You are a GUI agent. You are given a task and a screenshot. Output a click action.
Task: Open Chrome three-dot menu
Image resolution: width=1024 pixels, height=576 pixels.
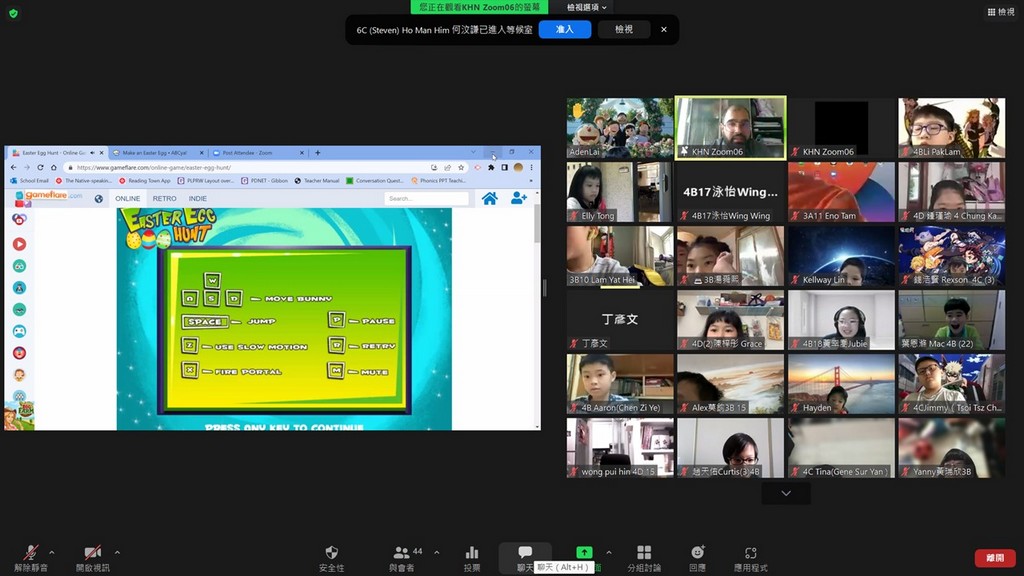(x=532, y=167)
